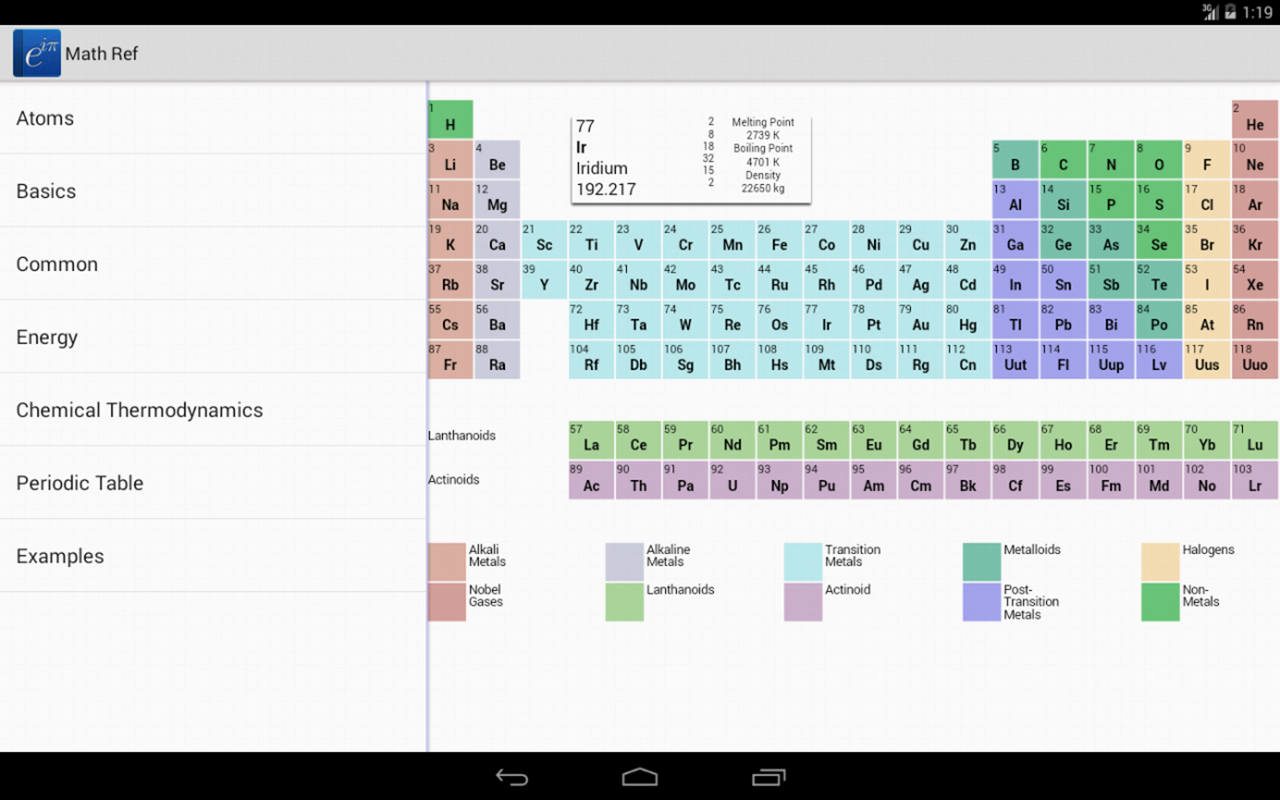Tap the Lanthanum (La) element cell
This screenshot has height=800, width=1280.
pos(591,439)
